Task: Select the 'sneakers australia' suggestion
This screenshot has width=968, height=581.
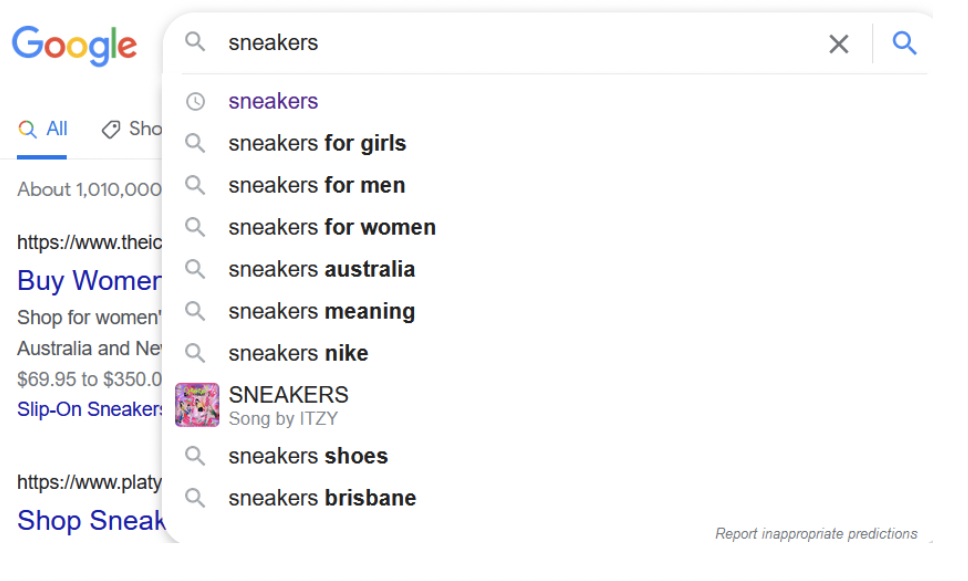Action: click(x=320, y=269)
